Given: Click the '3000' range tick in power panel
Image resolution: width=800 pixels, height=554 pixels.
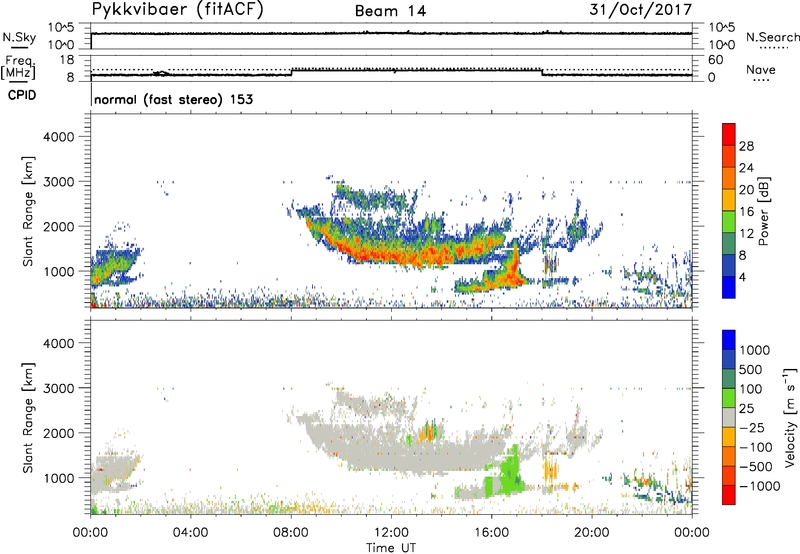Looking at the screenshot, I should [x=58, y=182].
